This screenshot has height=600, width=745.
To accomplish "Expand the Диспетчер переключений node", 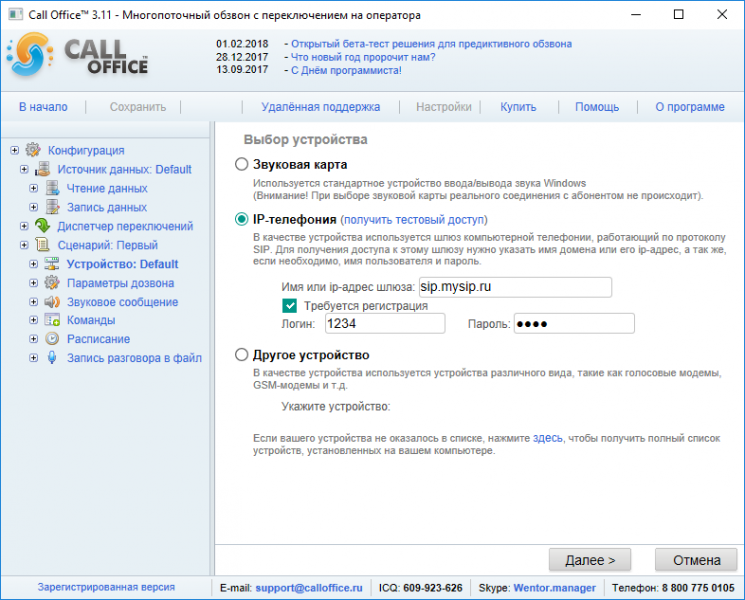I will click(24, 226).
